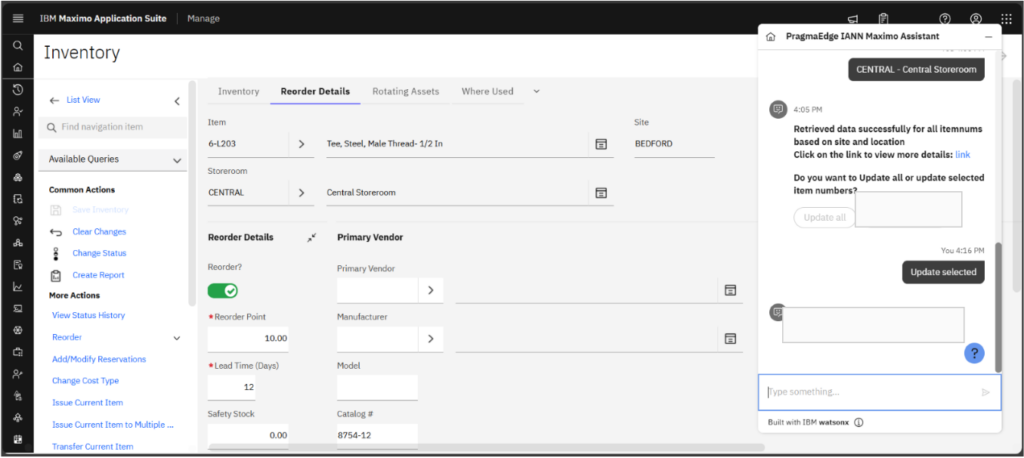Image resolution: width=1024 pixels, height=458 pixels.
Task: Select the Reorder Details tab
Action: (315, 91)
